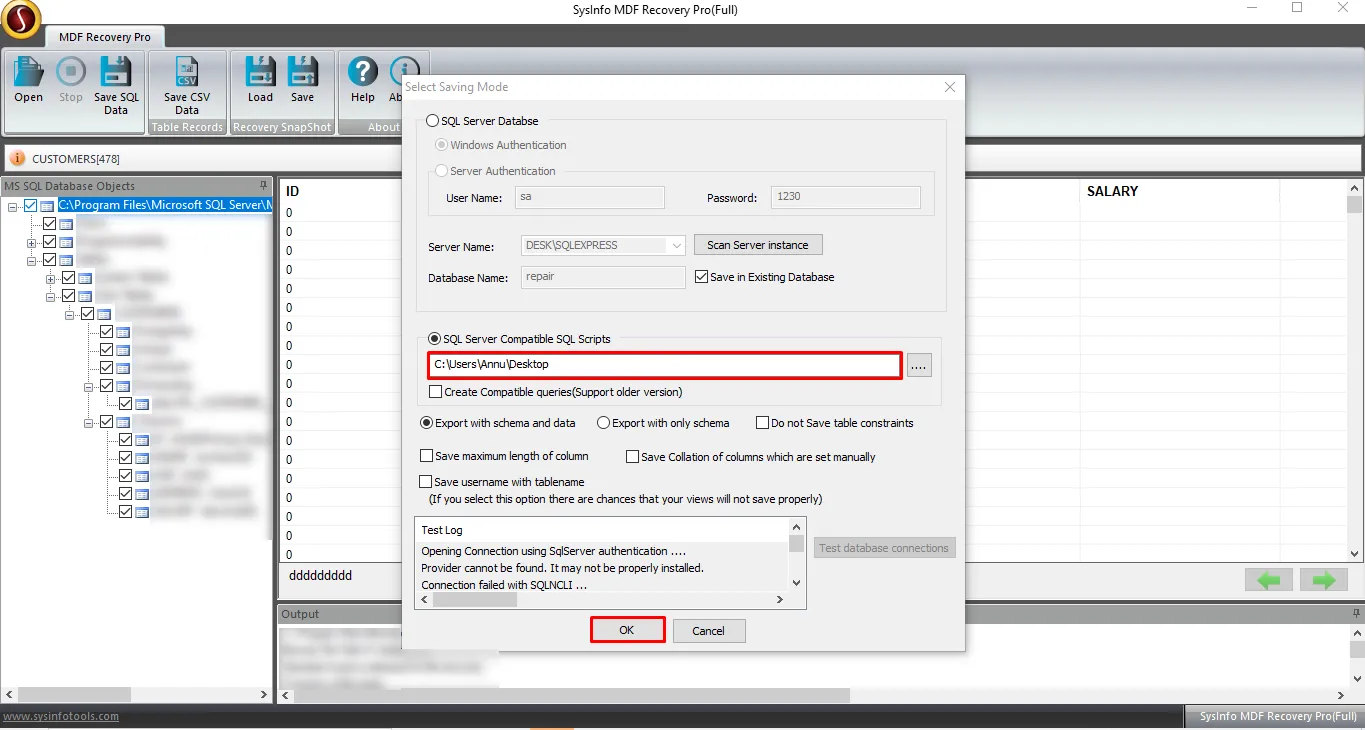Click the User Name field
1365x730 pixels.
[x=590, y=197]
